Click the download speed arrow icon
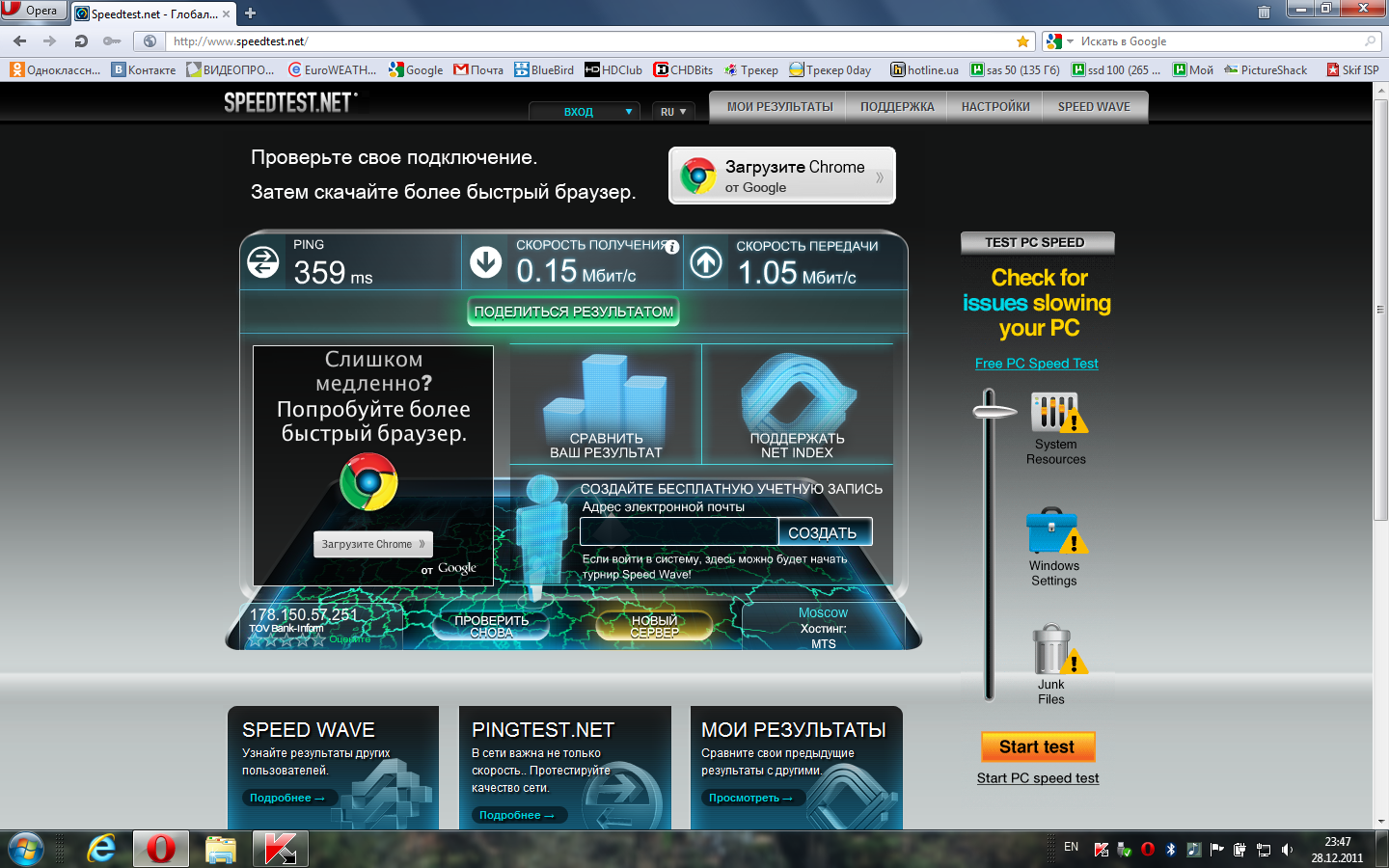The image size is (1389, 868). (x=485, y=261)
